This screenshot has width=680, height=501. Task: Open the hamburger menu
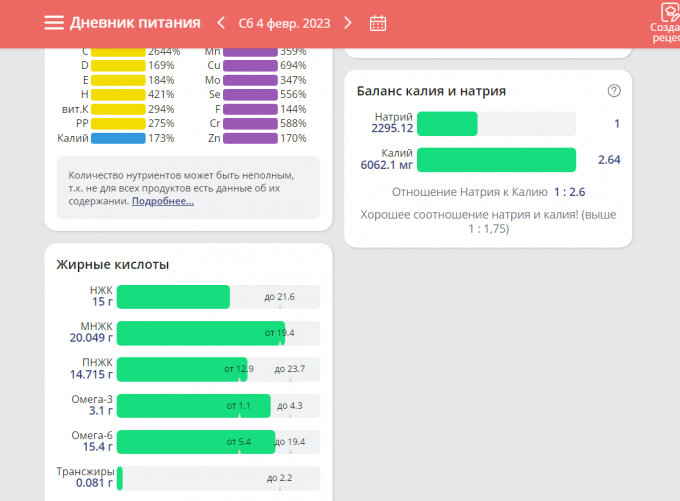(x=54, y=23)
